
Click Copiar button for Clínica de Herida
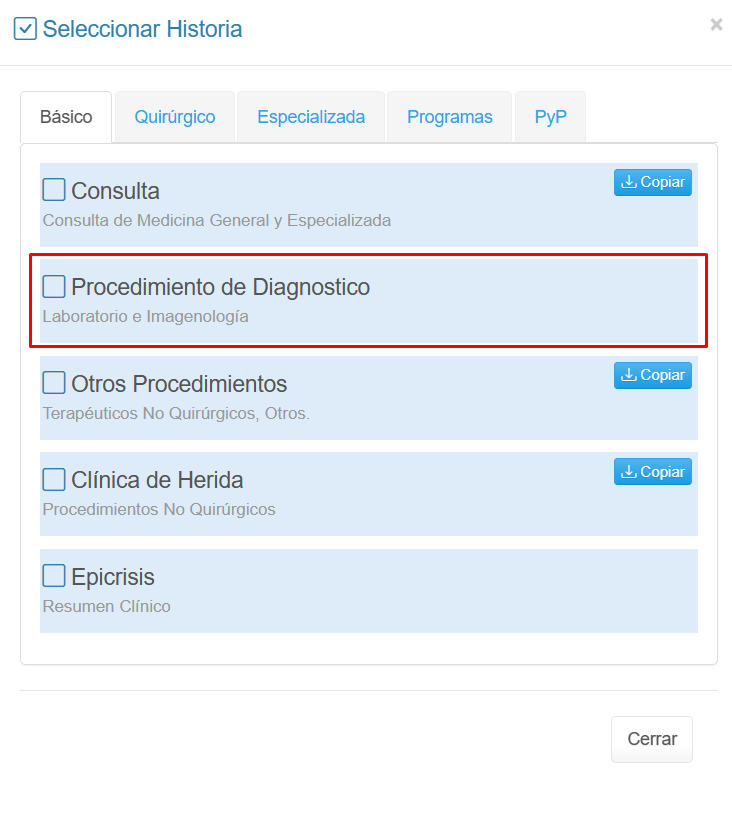(652, 472)
